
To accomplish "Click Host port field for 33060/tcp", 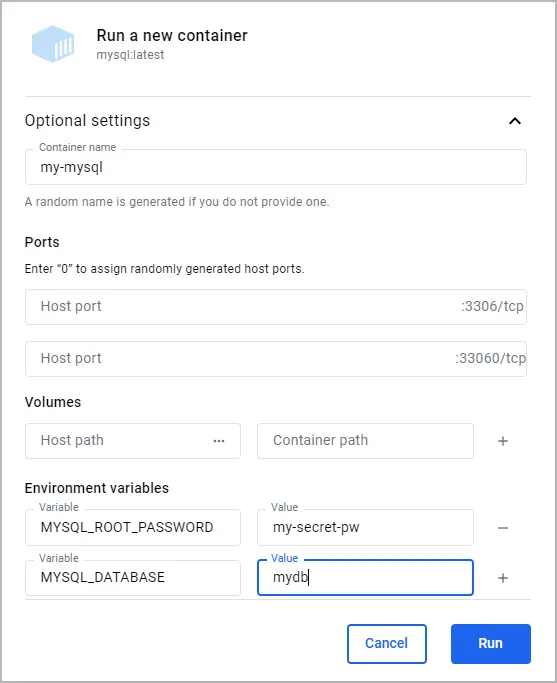I will click(276, 358).
